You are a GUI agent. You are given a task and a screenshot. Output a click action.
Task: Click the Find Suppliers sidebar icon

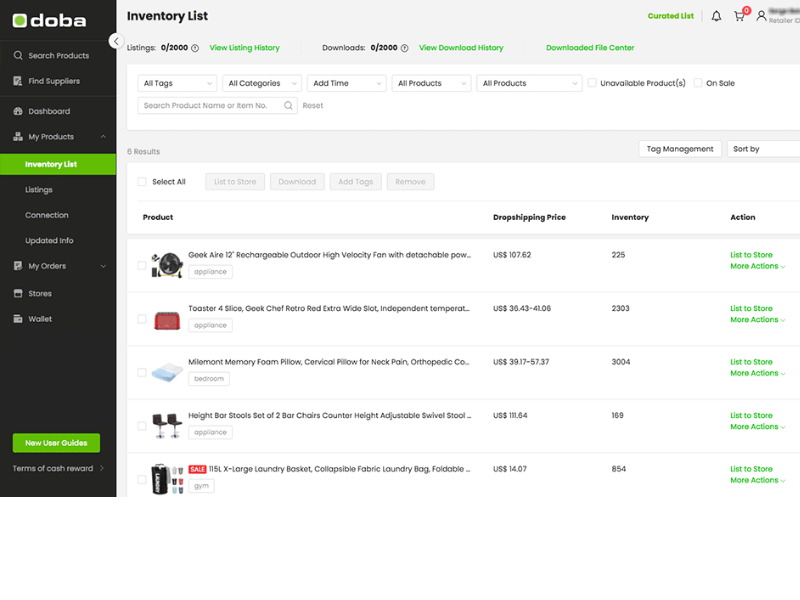click(x=18, y=81)
